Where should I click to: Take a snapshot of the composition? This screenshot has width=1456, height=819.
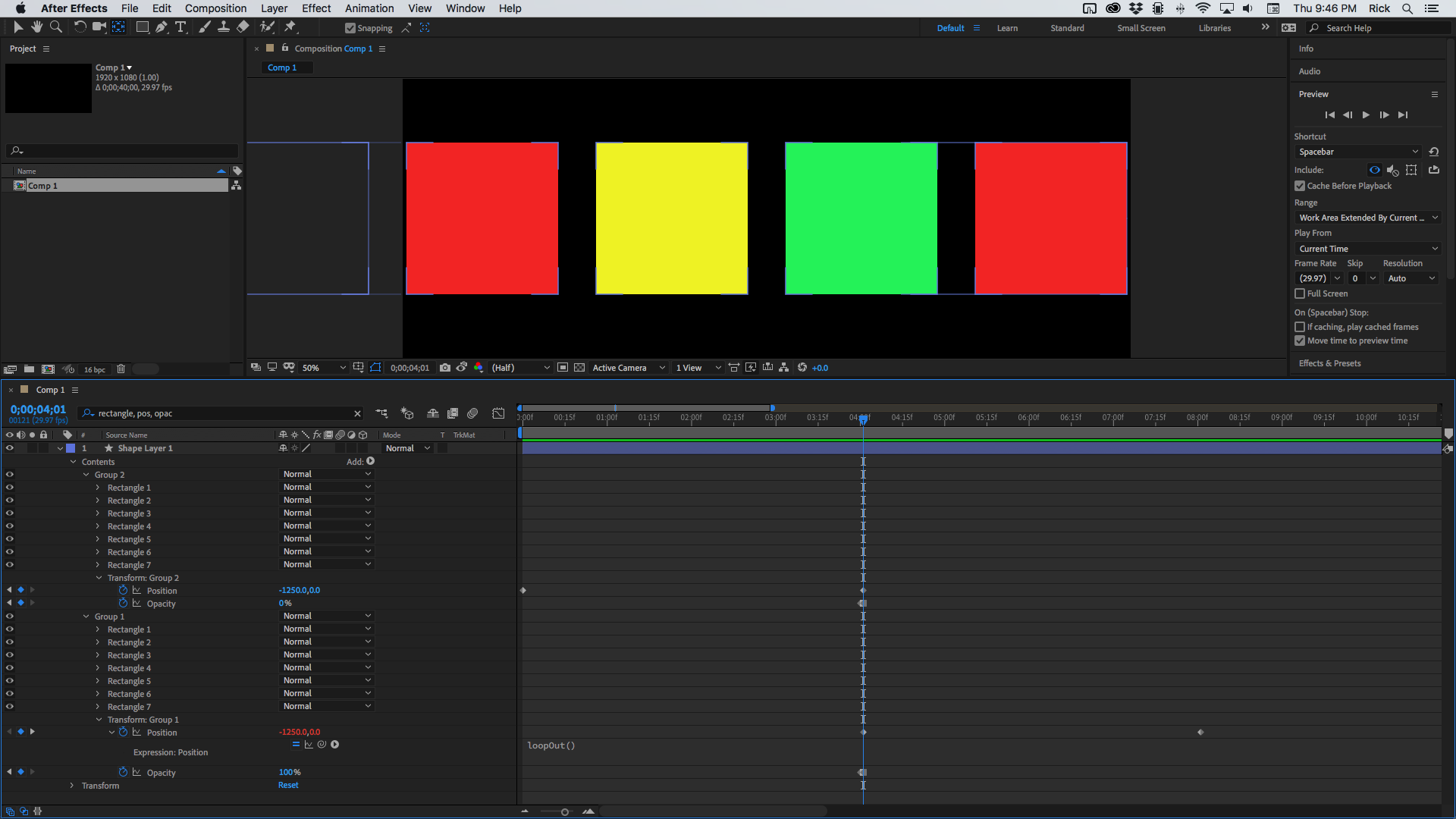pos(445,368)
